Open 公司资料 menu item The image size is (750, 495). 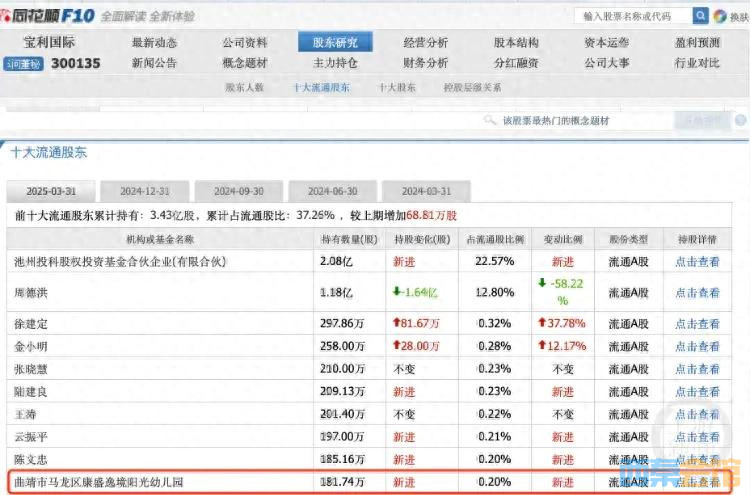[245, 43]
